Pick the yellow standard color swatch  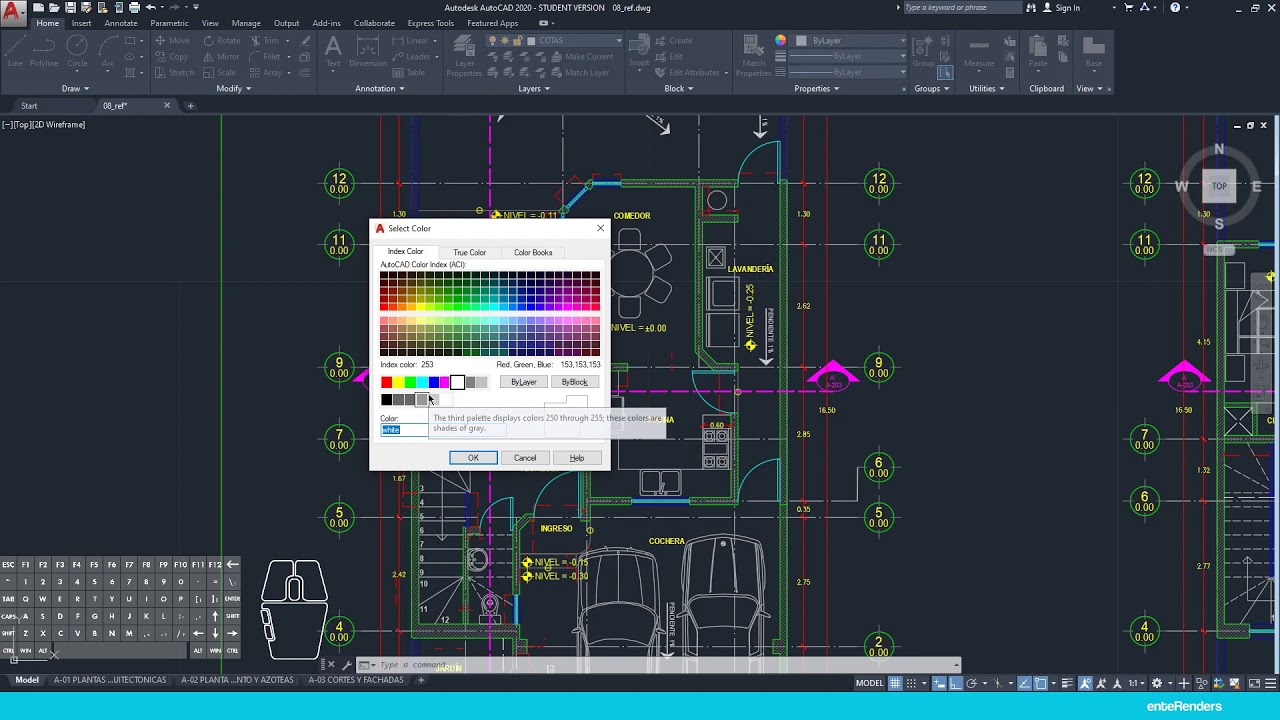pyautogui.click(x=398, y=382)
